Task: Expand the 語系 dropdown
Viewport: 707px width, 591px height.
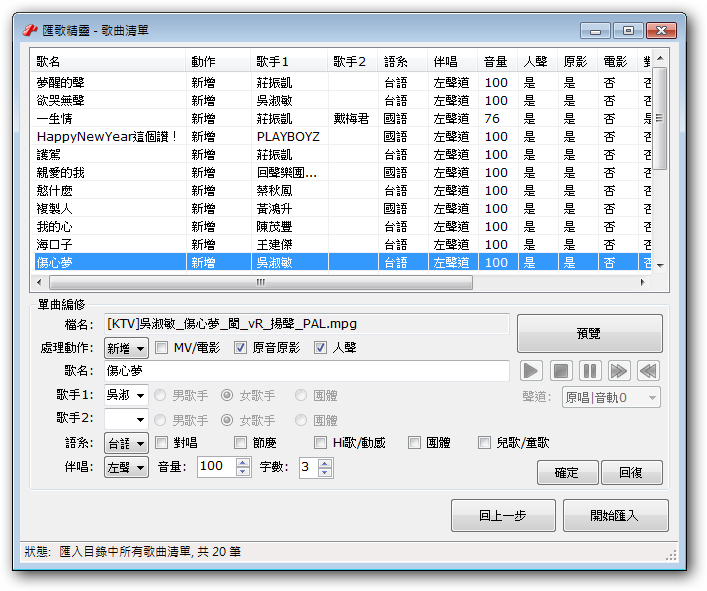Action: pos(127,443)
